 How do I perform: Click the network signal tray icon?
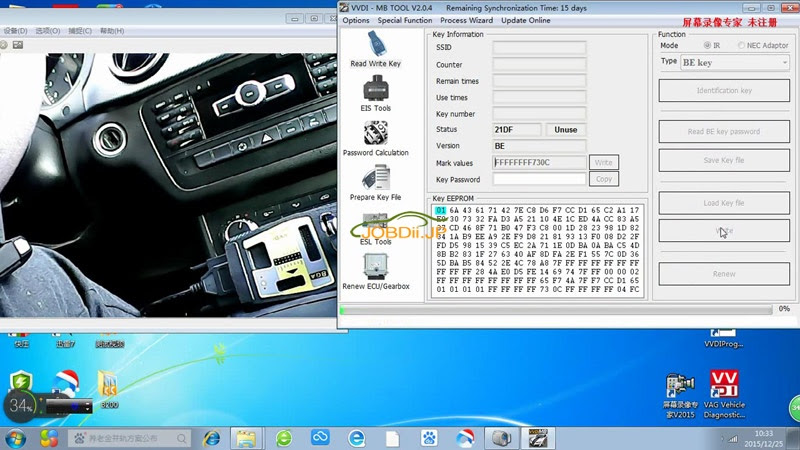[733, 439]
